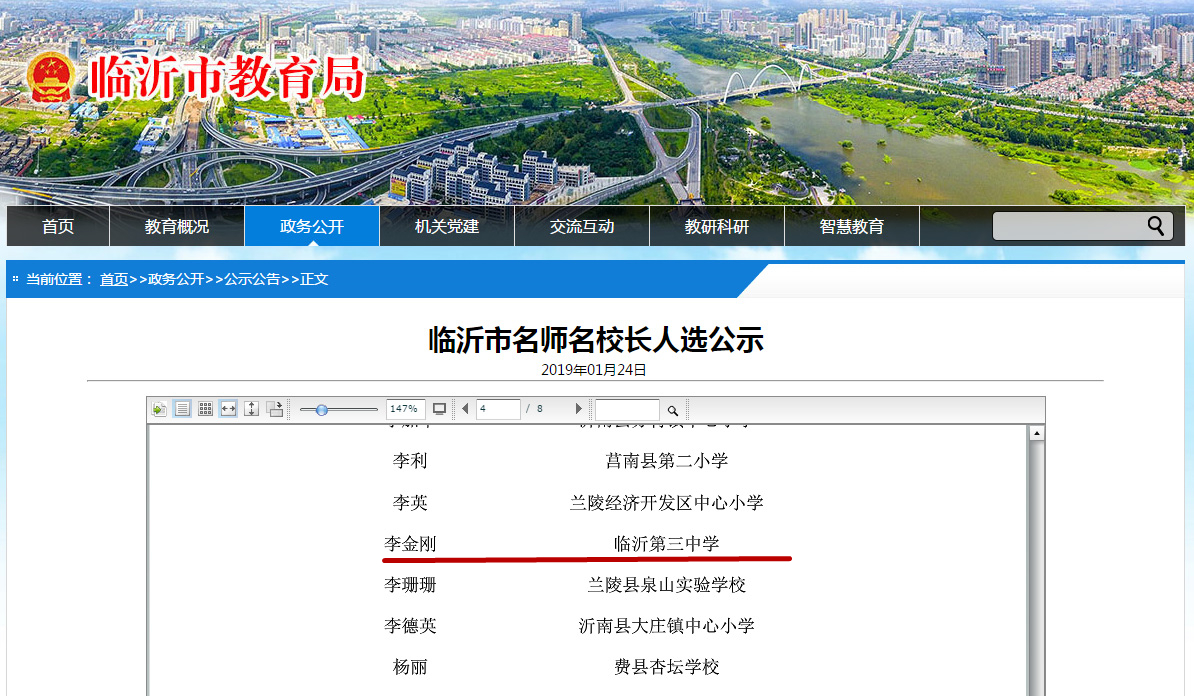The width and height of the screenshot is (1194, 696).
Task: Fit document to width
Action: 228,409
